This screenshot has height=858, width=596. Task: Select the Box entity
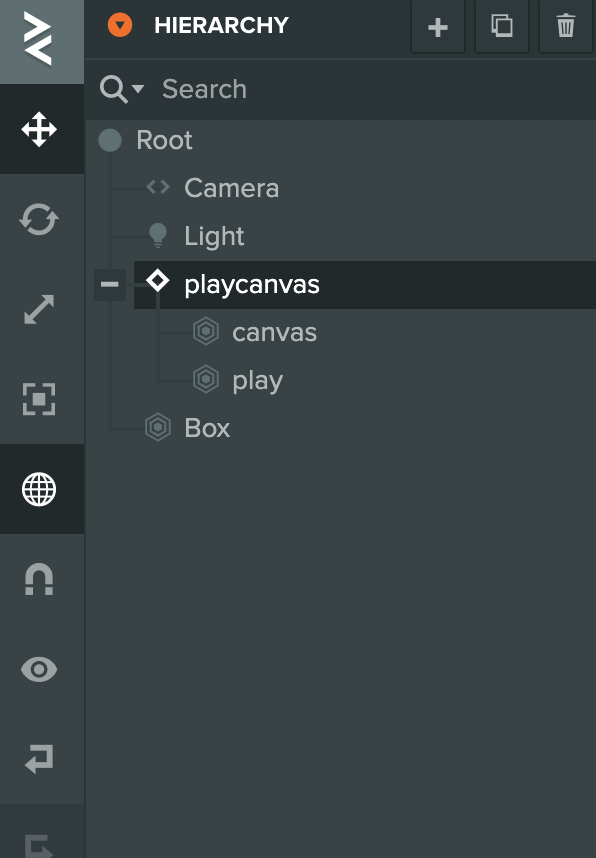207,428
